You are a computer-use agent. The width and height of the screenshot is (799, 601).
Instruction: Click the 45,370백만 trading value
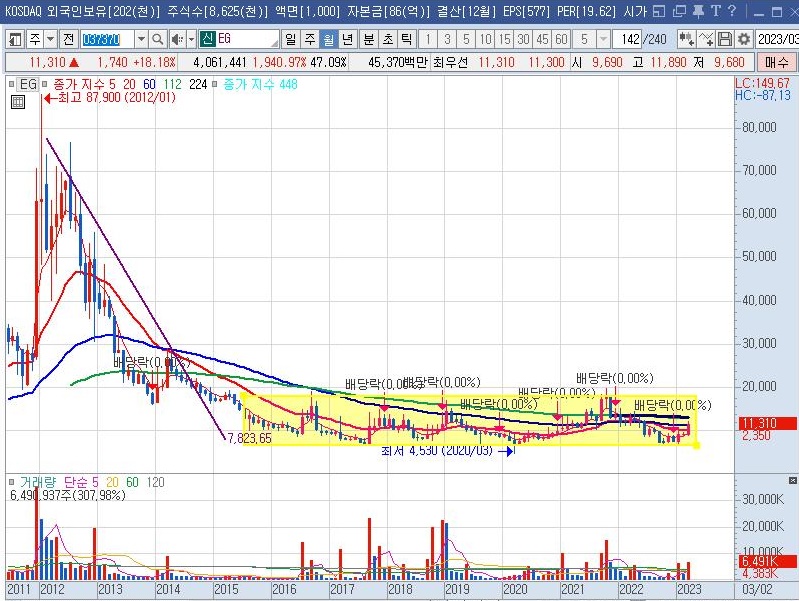coord(397,62)
